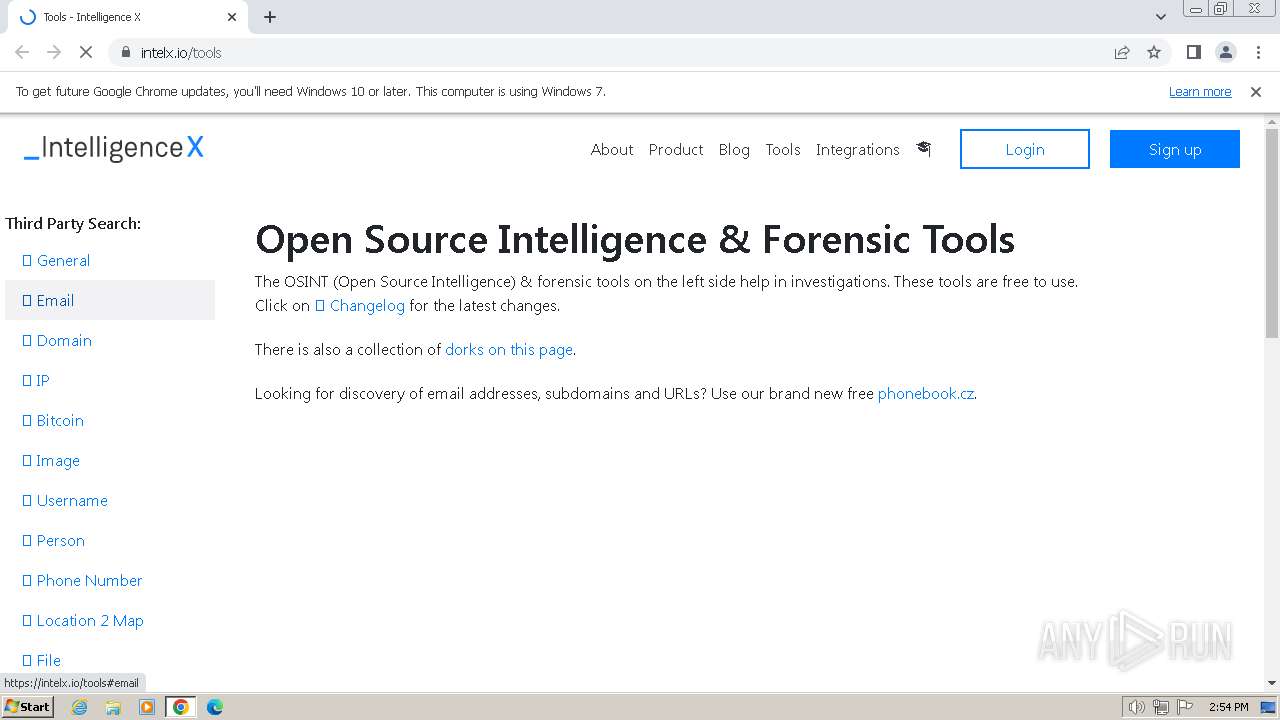
Task: Open the Chrome side panel
Action: pyautogui.click(x=1193, y=52)
